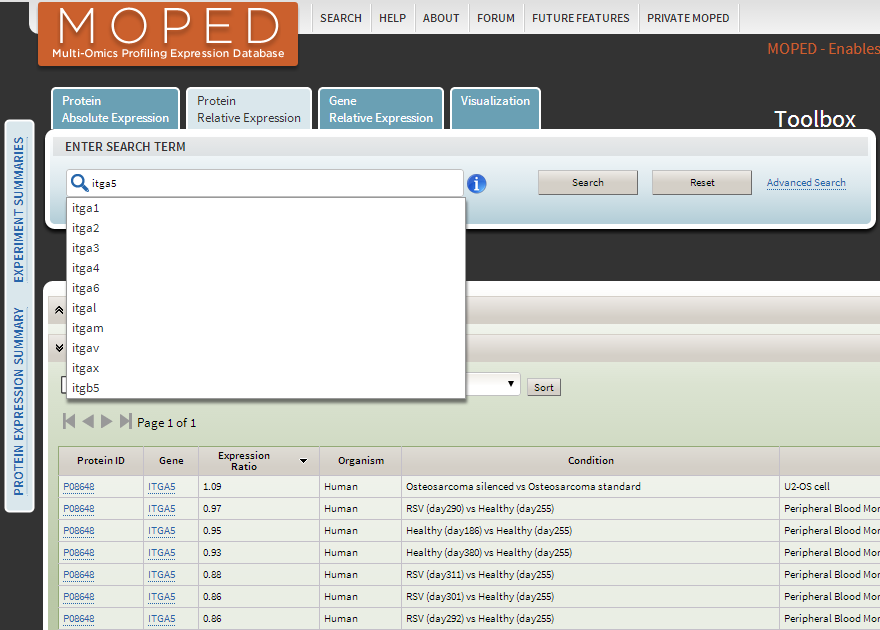Click the previous page arrow icon
This screenshot has height=630, width=880.
pyautogui.click(x=87, y=421)
